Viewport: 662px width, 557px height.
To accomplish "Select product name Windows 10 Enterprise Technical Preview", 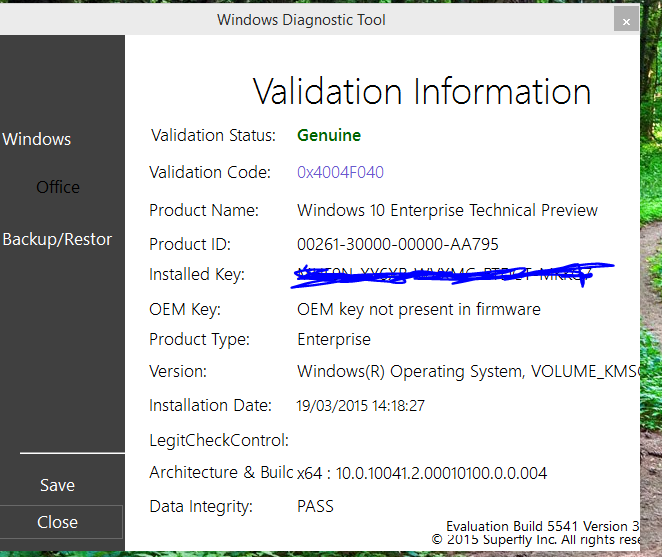I will [x=447, y=210].
